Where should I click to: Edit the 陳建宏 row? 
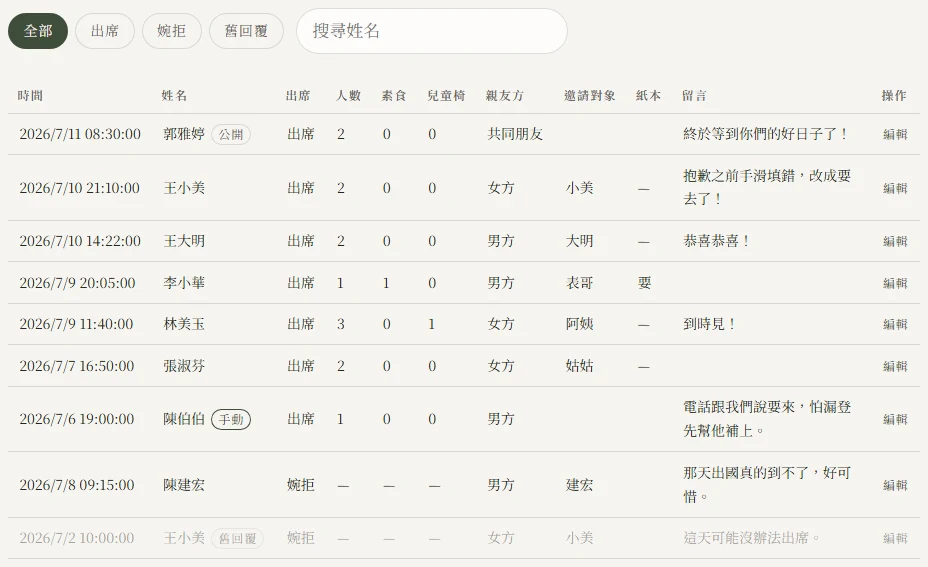pyautogui.click(x=895, y=485)
